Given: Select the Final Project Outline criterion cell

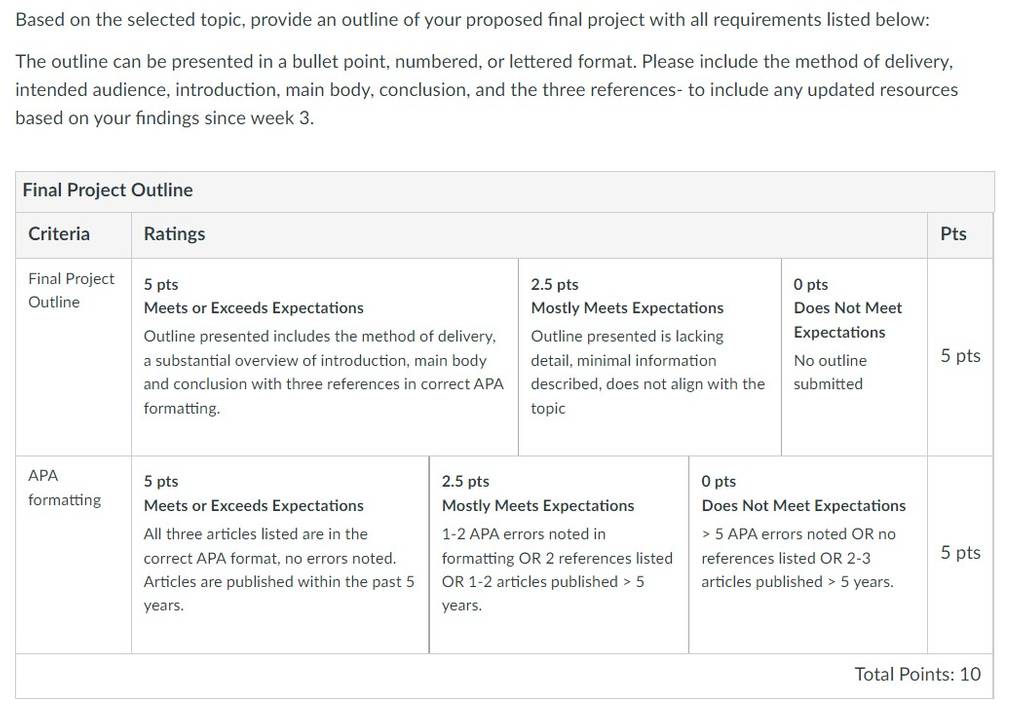Looking at the screenshot, I should coord(73,357).
